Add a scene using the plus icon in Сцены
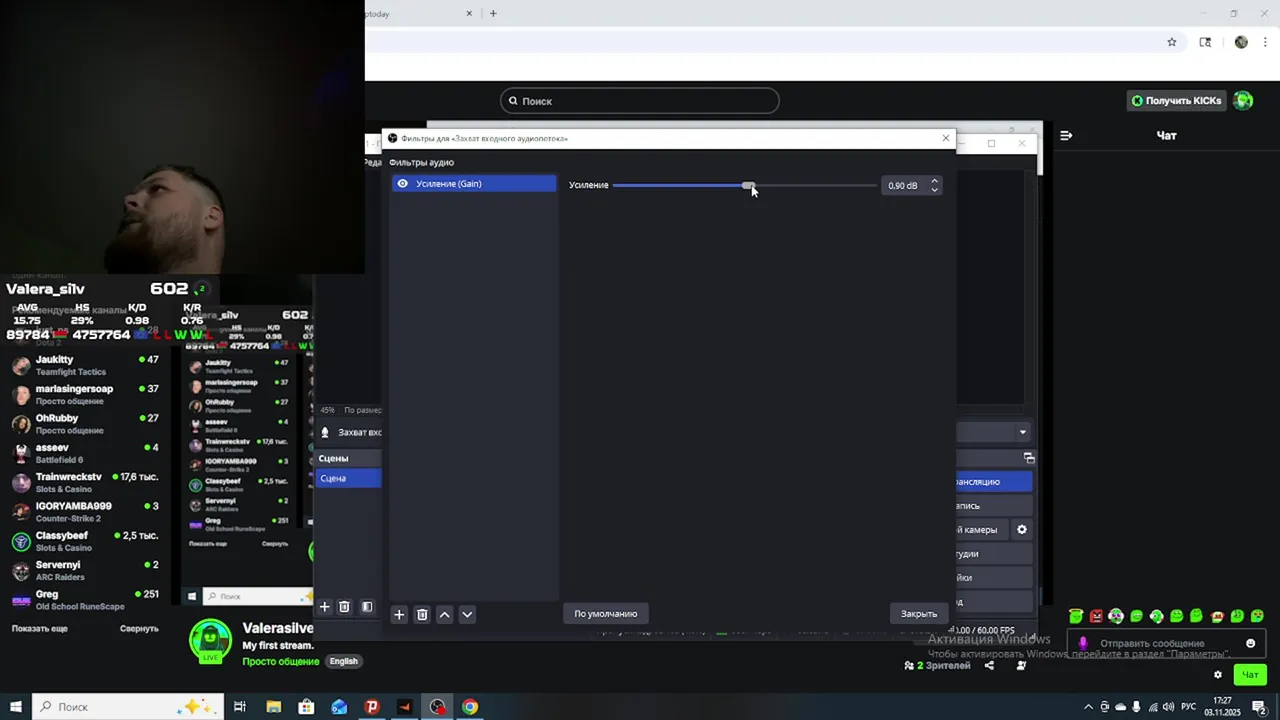The image size is (1280, 720). [324, 606]
